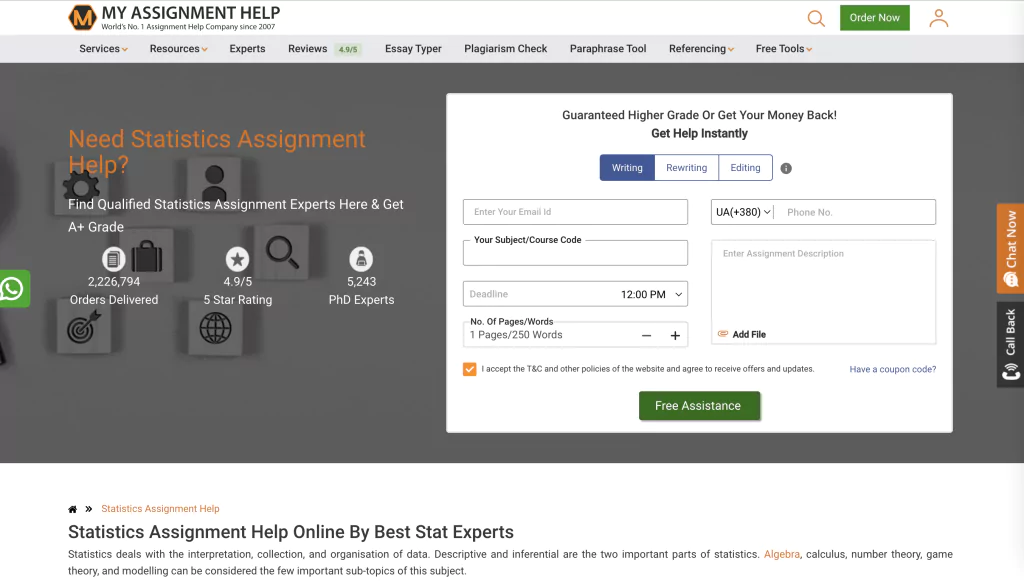The width and height of the screenshot is (1024, 585).
Task: Open the user account profile icon
Action: pos(938,18)
